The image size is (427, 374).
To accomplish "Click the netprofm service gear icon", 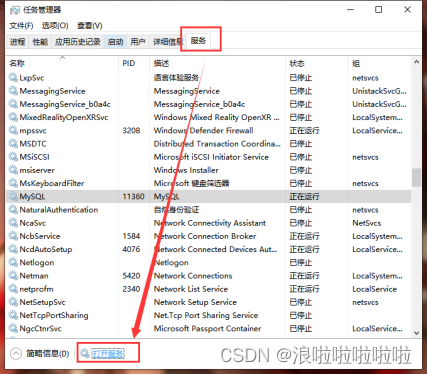I will 13,289.
